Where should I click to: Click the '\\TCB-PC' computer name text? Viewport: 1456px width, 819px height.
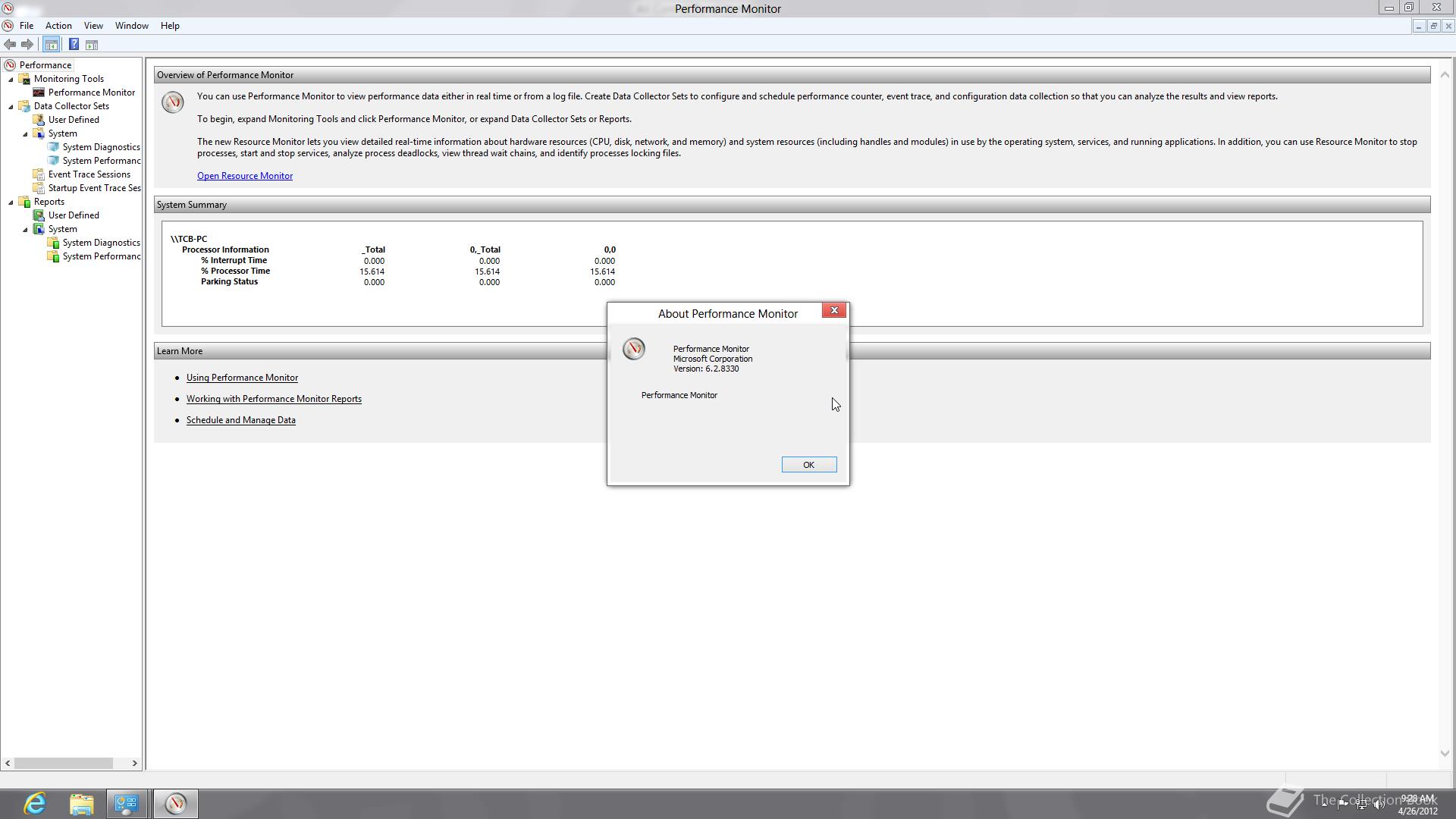point(189,239)
